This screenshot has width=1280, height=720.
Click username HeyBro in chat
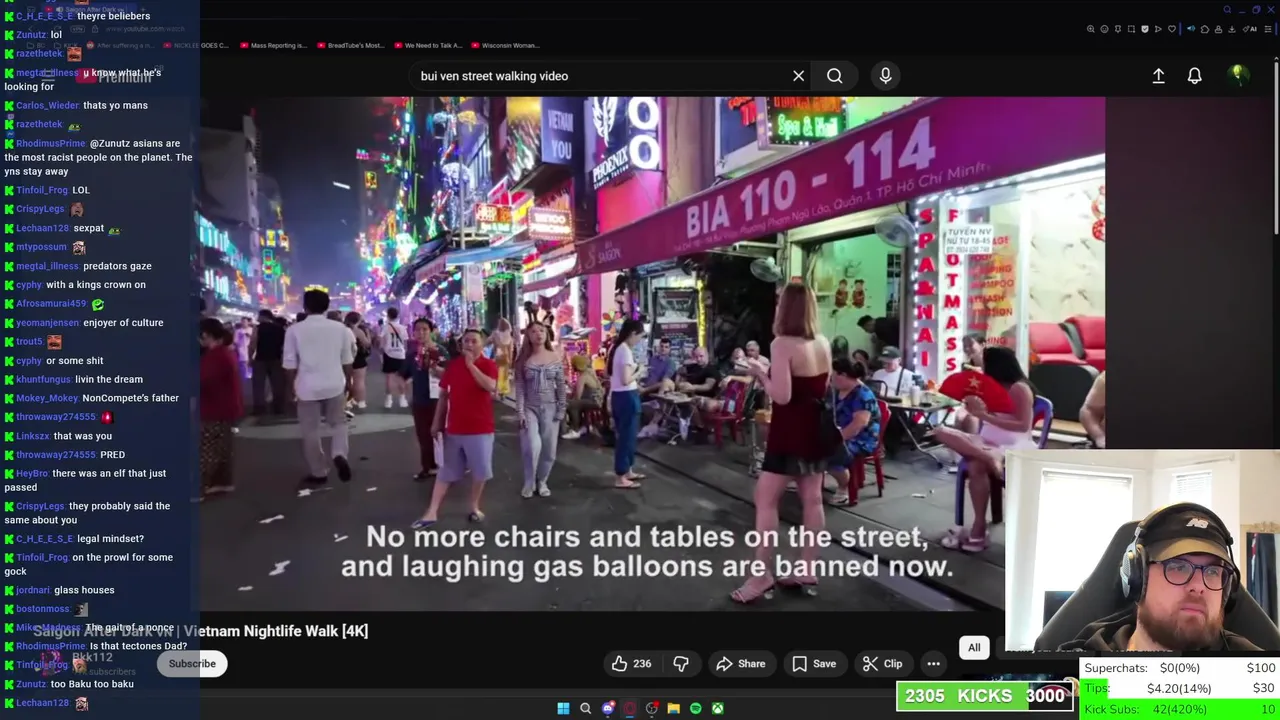point(32,473)
